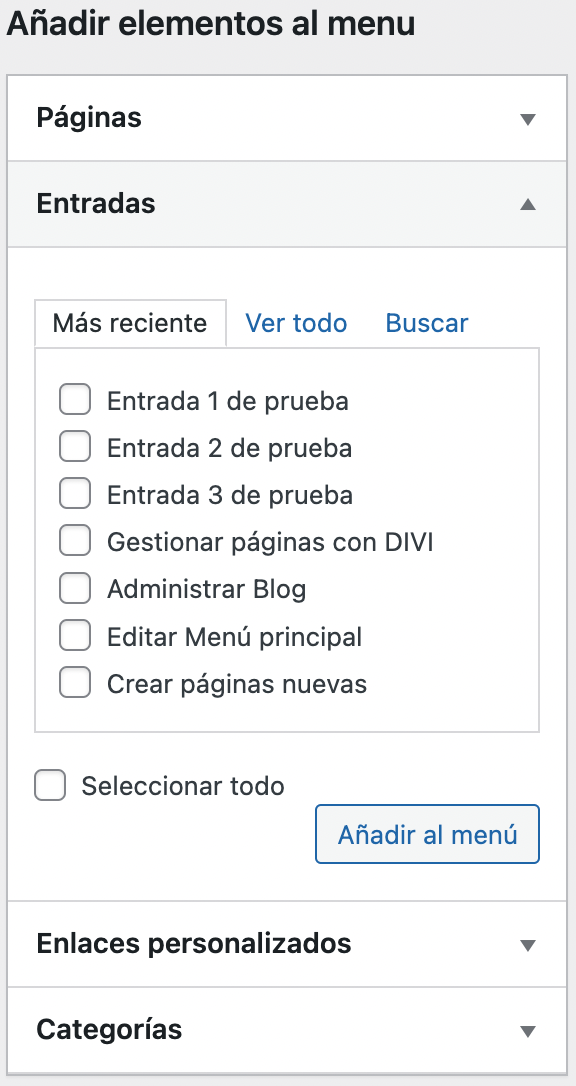Check the Entrada 3 de prueba checkbox
The image size is (576, 1086).
click(75, 495)
